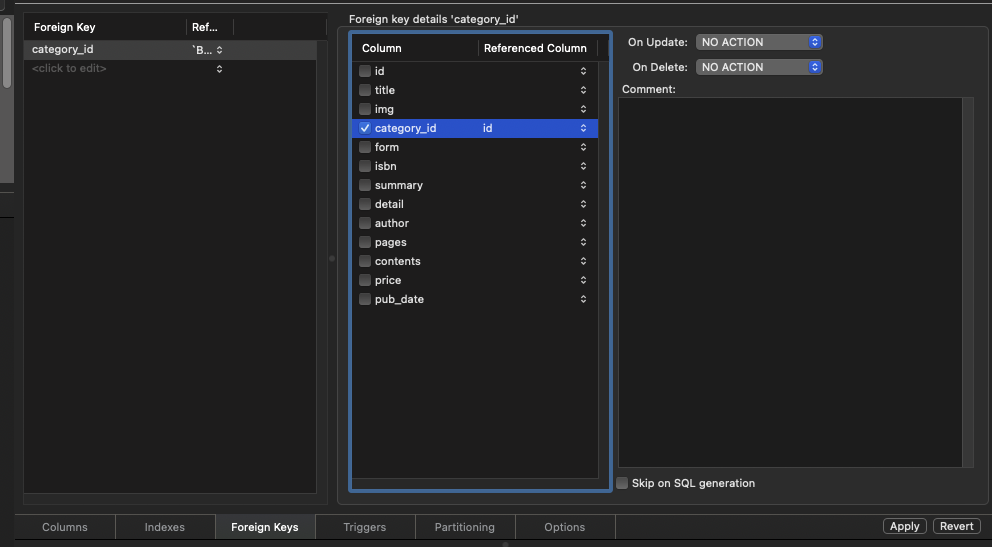992x547 pixels.
Task: Open referenced column stepper for pub_date row
Action: 583,298
